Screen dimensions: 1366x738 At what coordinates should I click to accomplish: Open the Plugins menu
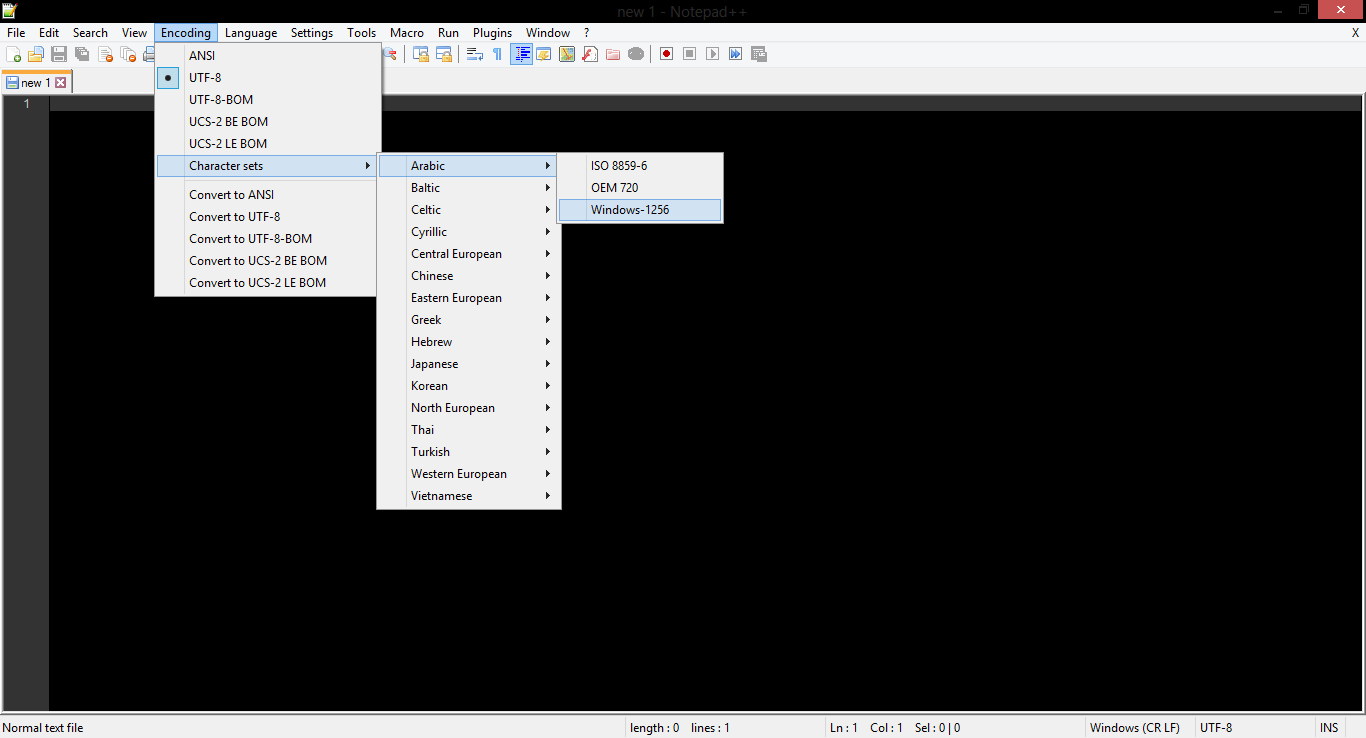point(492,33)
